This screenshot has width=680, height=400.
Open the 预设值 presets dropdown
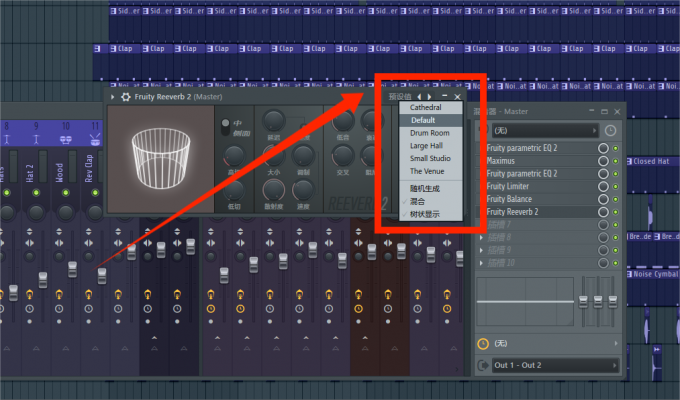399,97
